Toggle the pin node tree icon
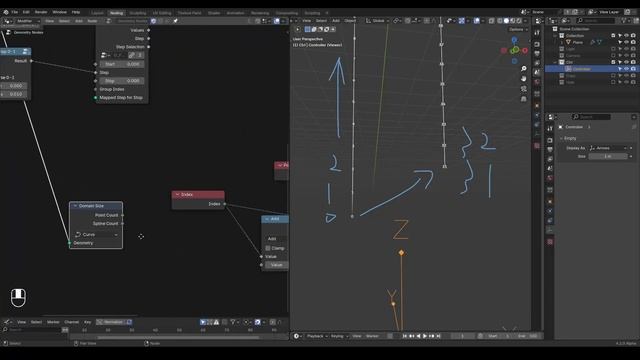Screen dimensions: 640x360 pyautogui.click(x=176, y=21)
